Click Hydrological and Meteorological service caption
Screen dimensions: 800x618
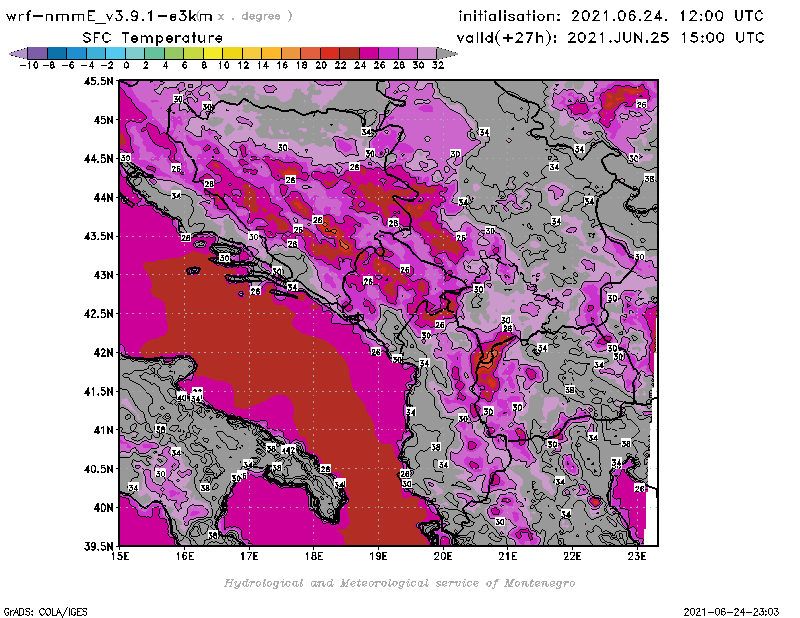399,583
